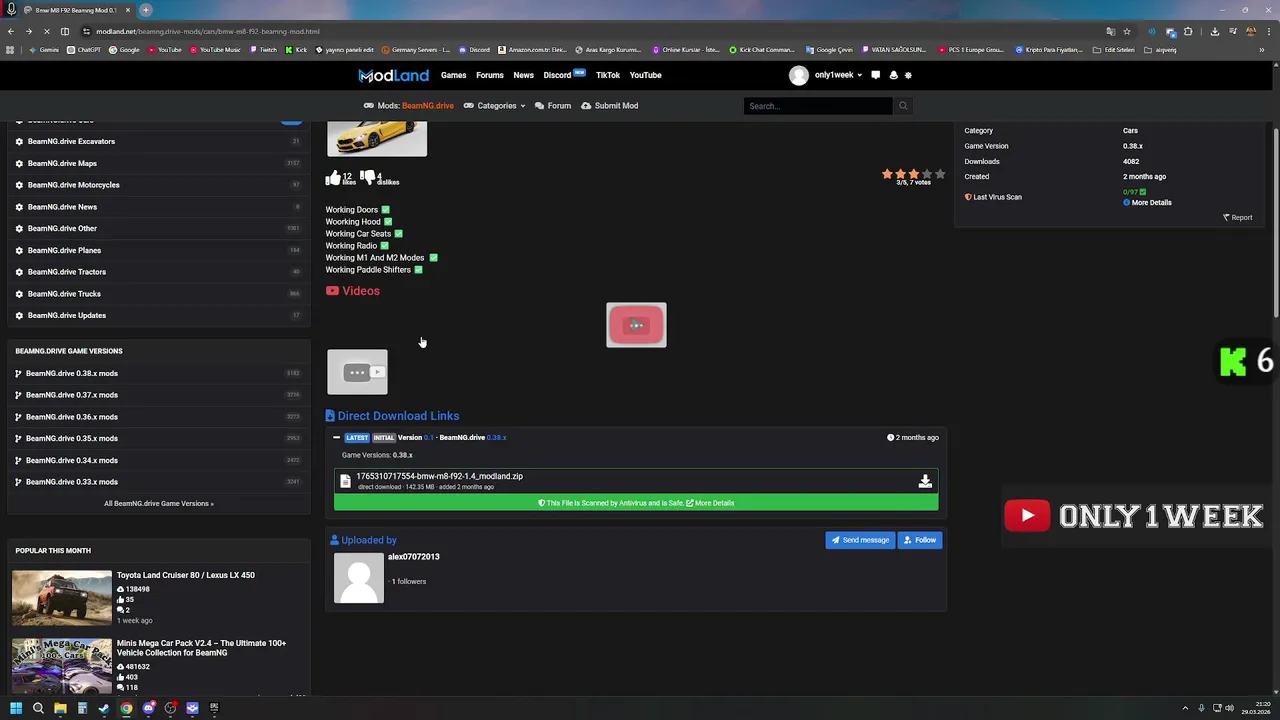
Task: Open BeamNG.drive 0.38.x mods version
Action: [x=71, y=373]
